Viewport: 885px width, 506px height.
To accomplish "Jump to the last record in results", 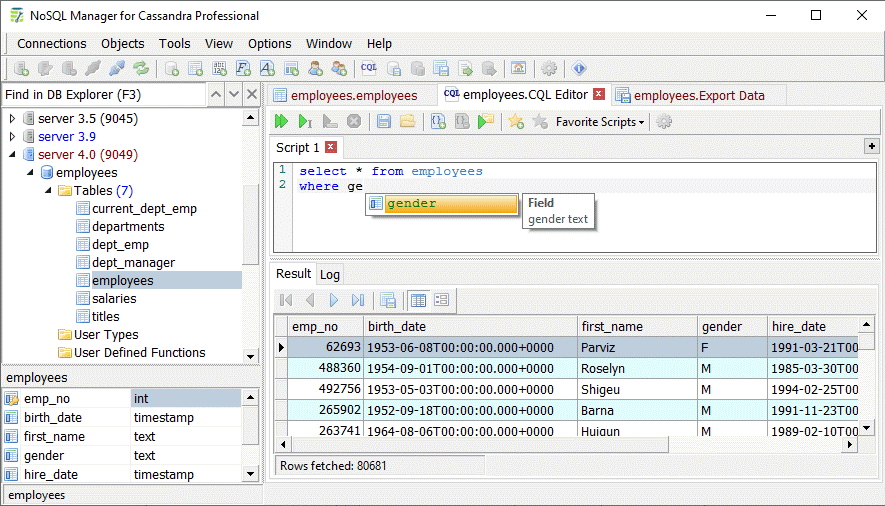I will click(358, 300).
